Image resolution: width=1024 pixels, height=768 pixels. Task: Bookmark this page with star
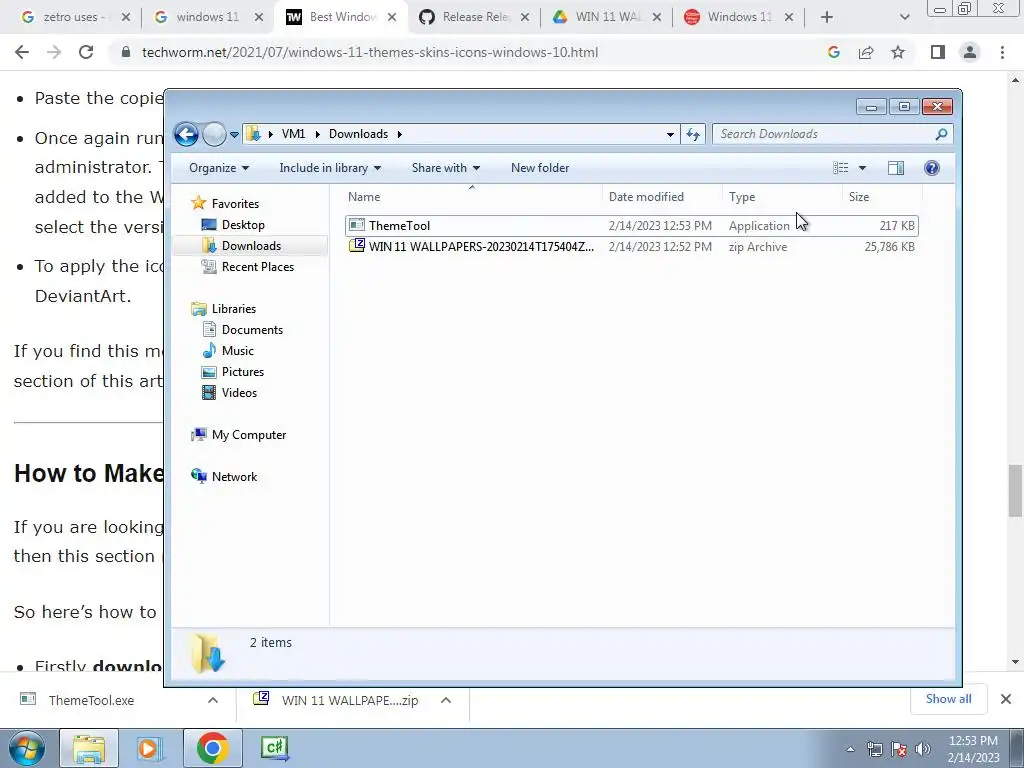pos(898,52)
